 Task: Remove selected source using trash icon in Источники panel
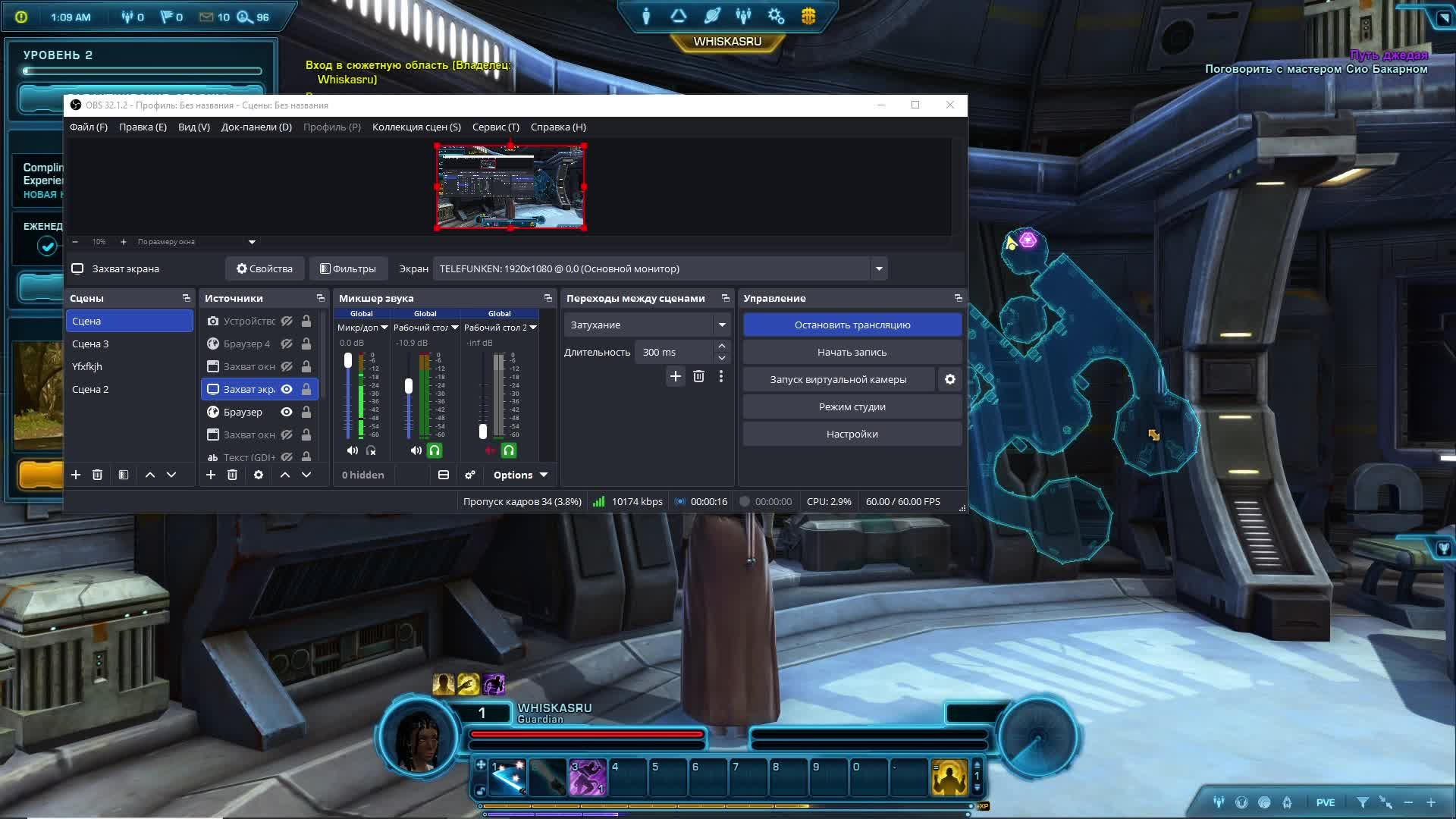coord(232,475)
